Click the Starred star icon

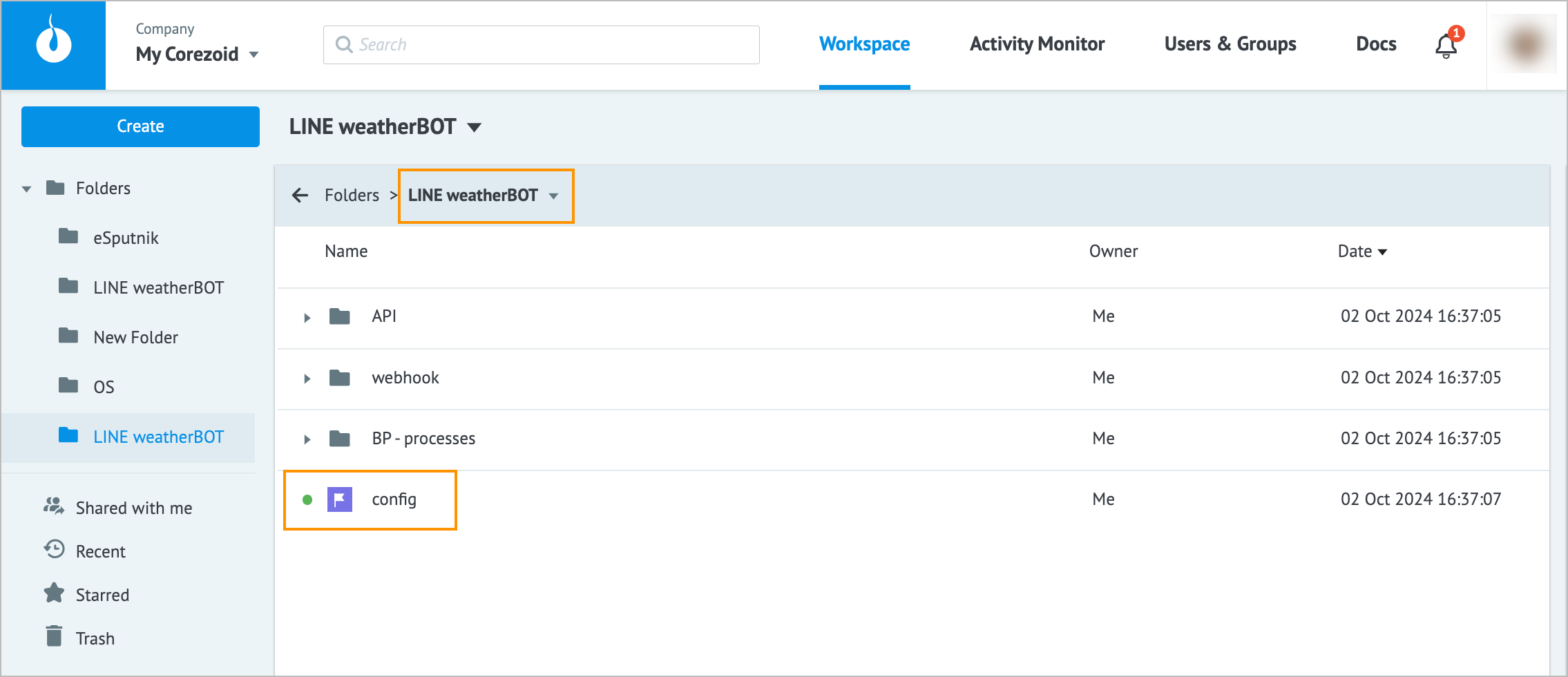click(x=54, y=593)
